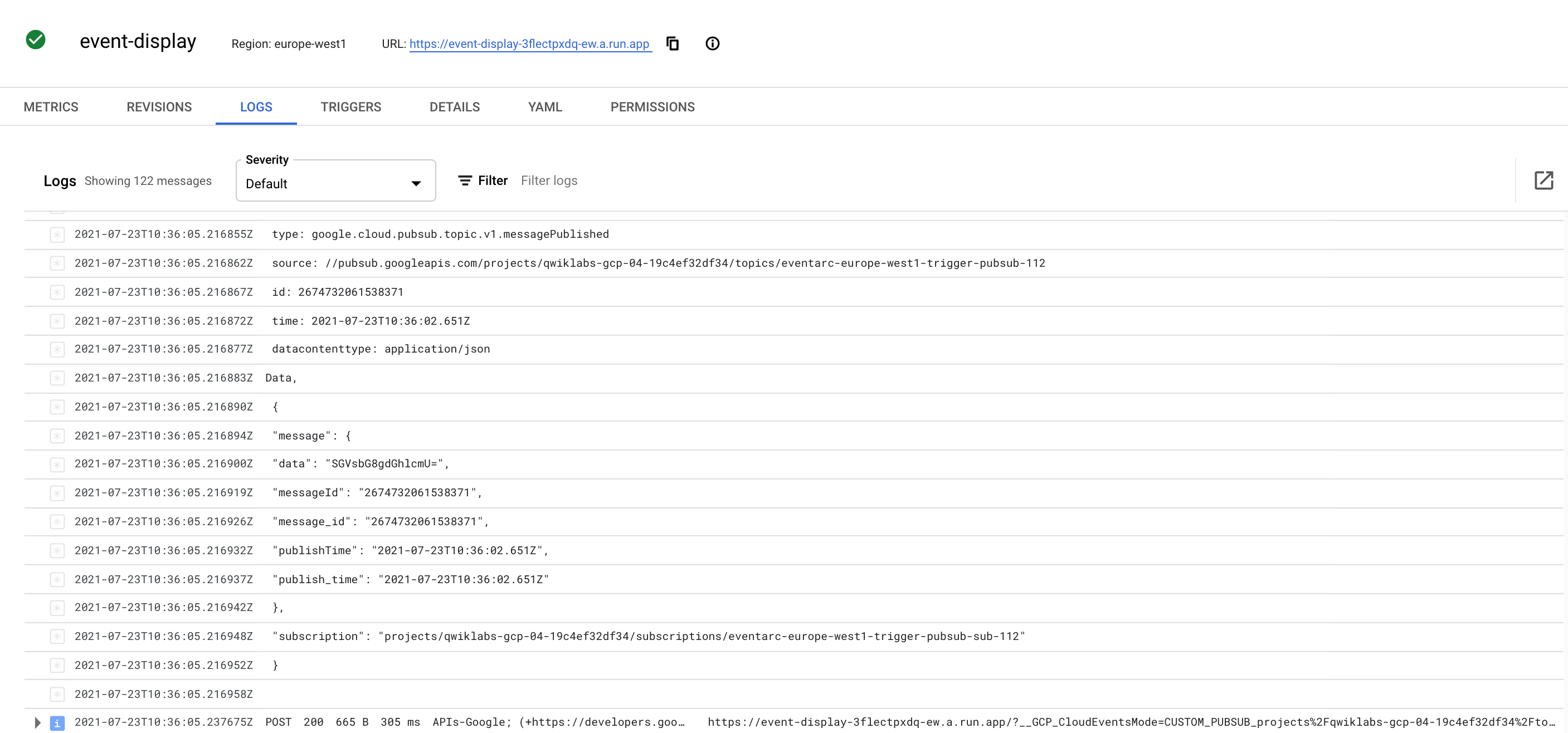Open the URL info tooltip icon
This screenshot has width=1568, height=733.
[712, 43]
